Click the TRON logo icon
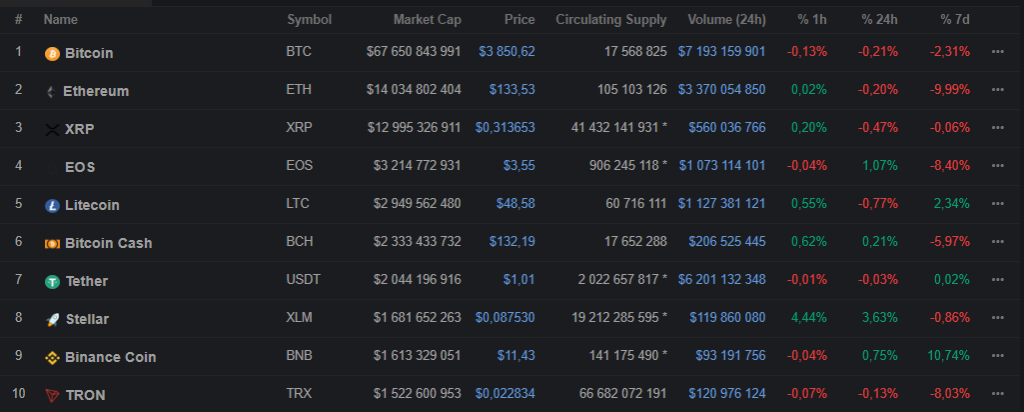1024x412 pixels. tap(53, 396)
